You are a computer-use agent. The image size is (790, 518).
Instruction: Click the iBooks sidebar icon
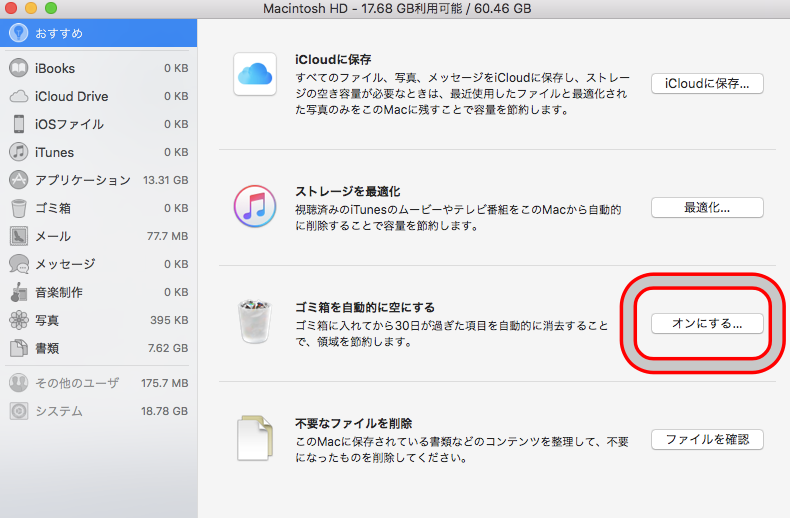[19, 68]
